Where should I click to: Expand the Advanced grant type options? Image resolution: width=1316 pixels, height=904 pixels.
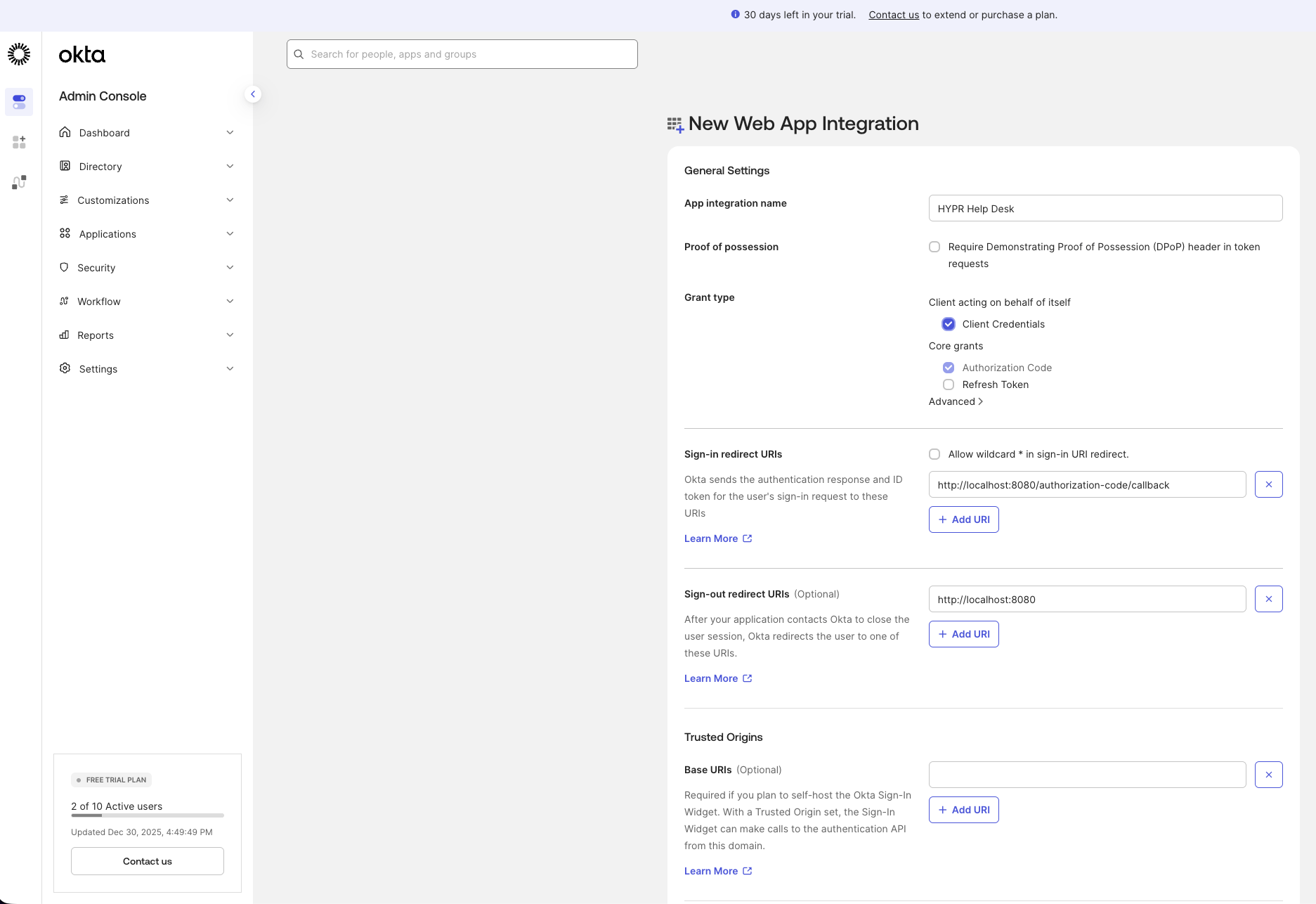point(956,401)
